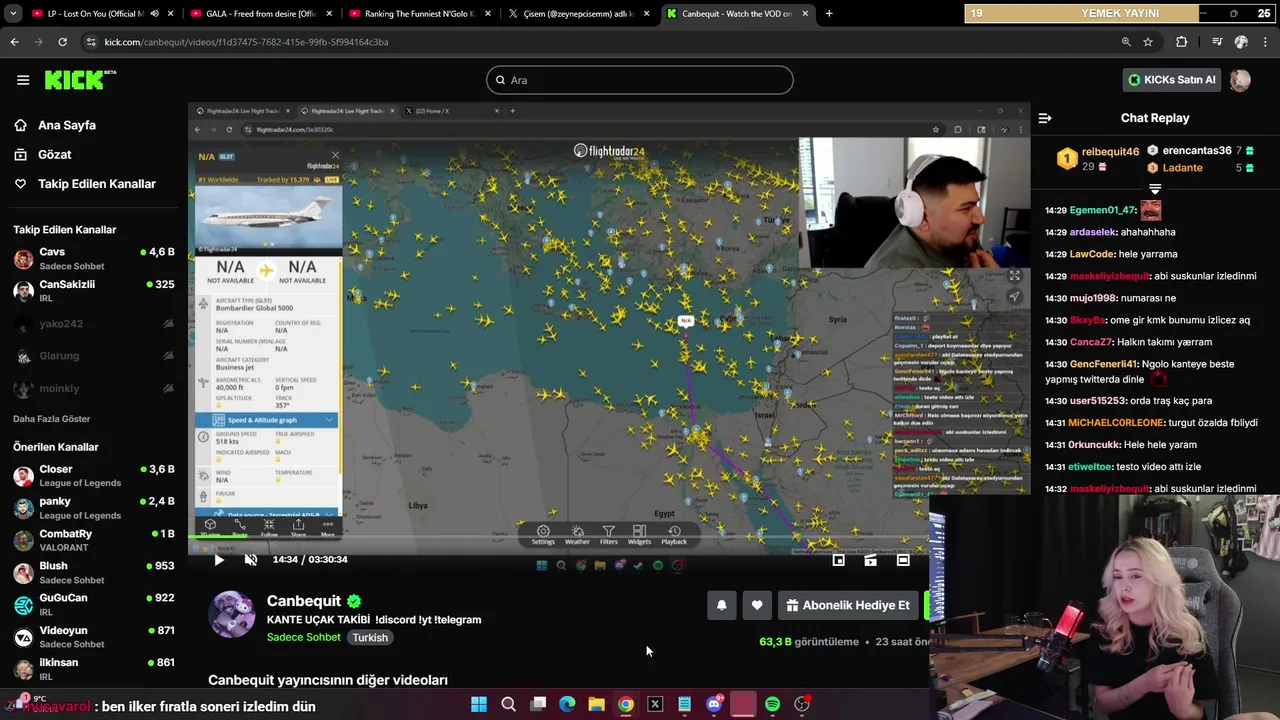Open Takip Edilen Kanallar in sidebar
This screenshot has height=720, width=1280.
click(85, 184)
